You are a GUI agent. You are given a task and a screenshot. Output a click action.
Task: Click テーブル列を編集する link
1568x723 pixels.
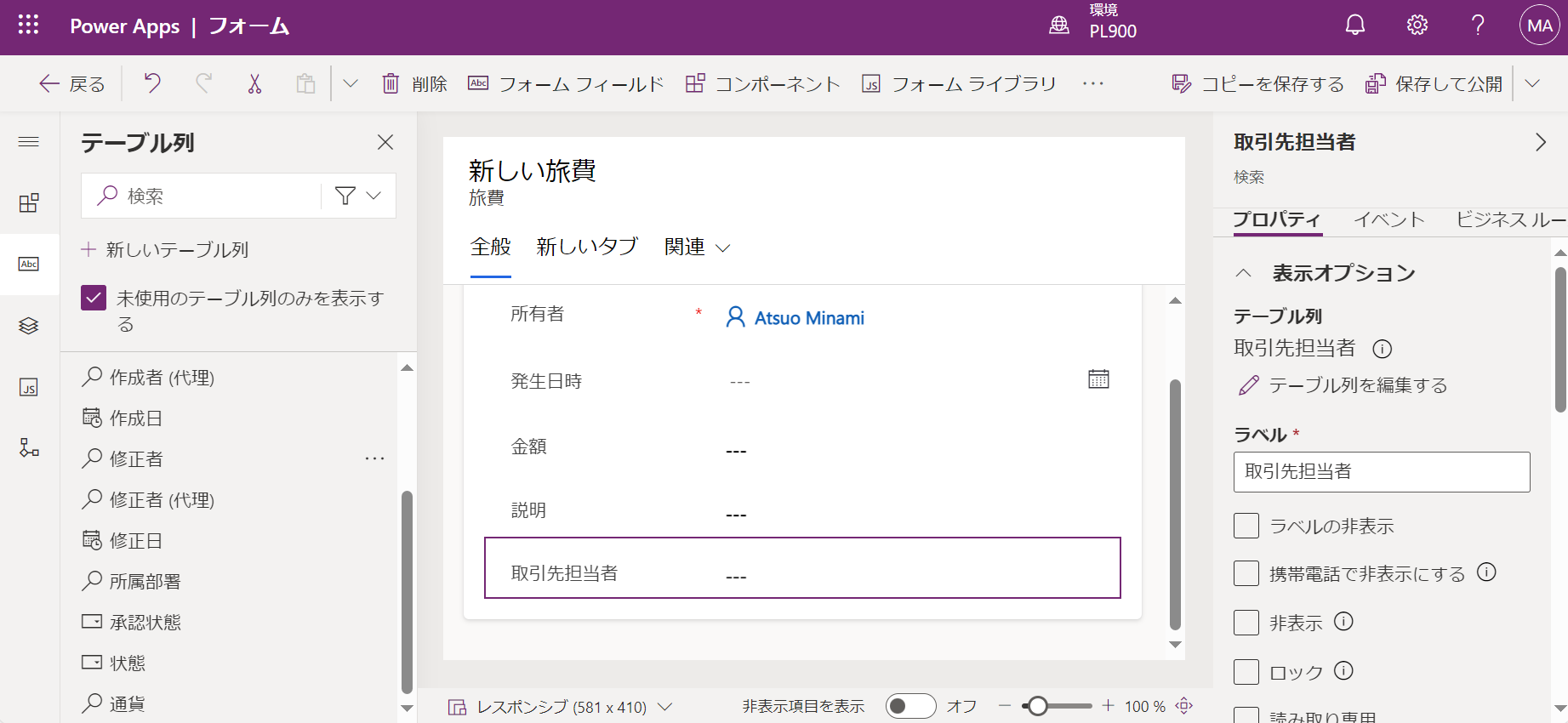1343,385
